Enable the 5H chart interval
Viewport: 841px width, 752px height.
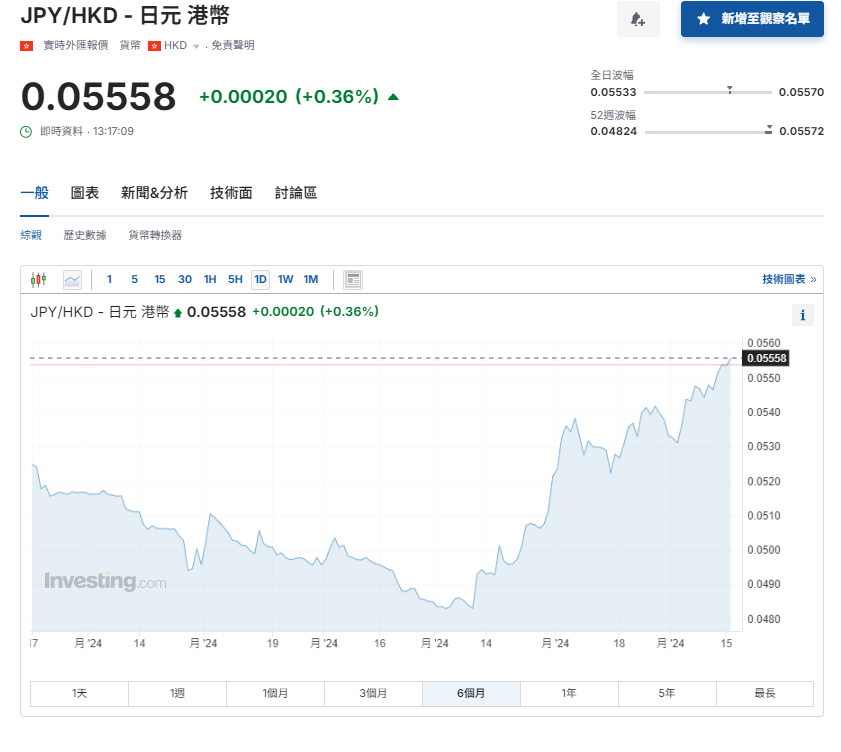point(234,279)
